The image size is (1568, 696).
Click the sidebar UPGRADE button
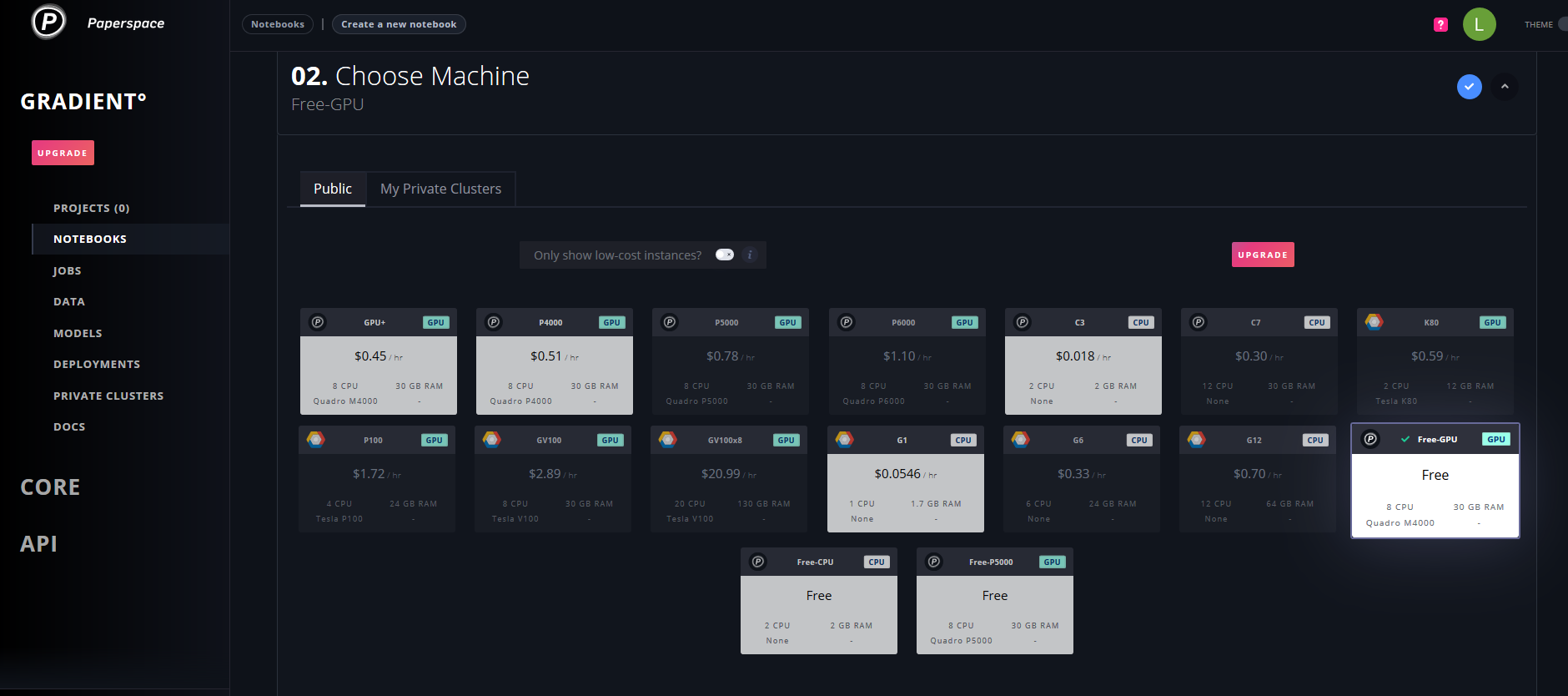tap(63, 153)
